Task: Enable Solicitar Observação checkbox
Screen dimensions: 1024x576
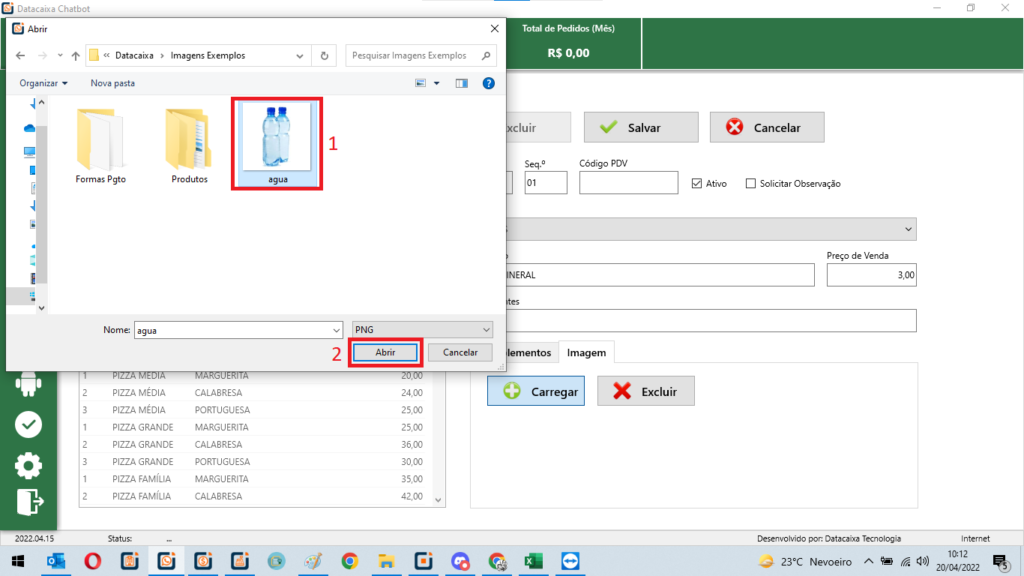Action: click(751, 183)
